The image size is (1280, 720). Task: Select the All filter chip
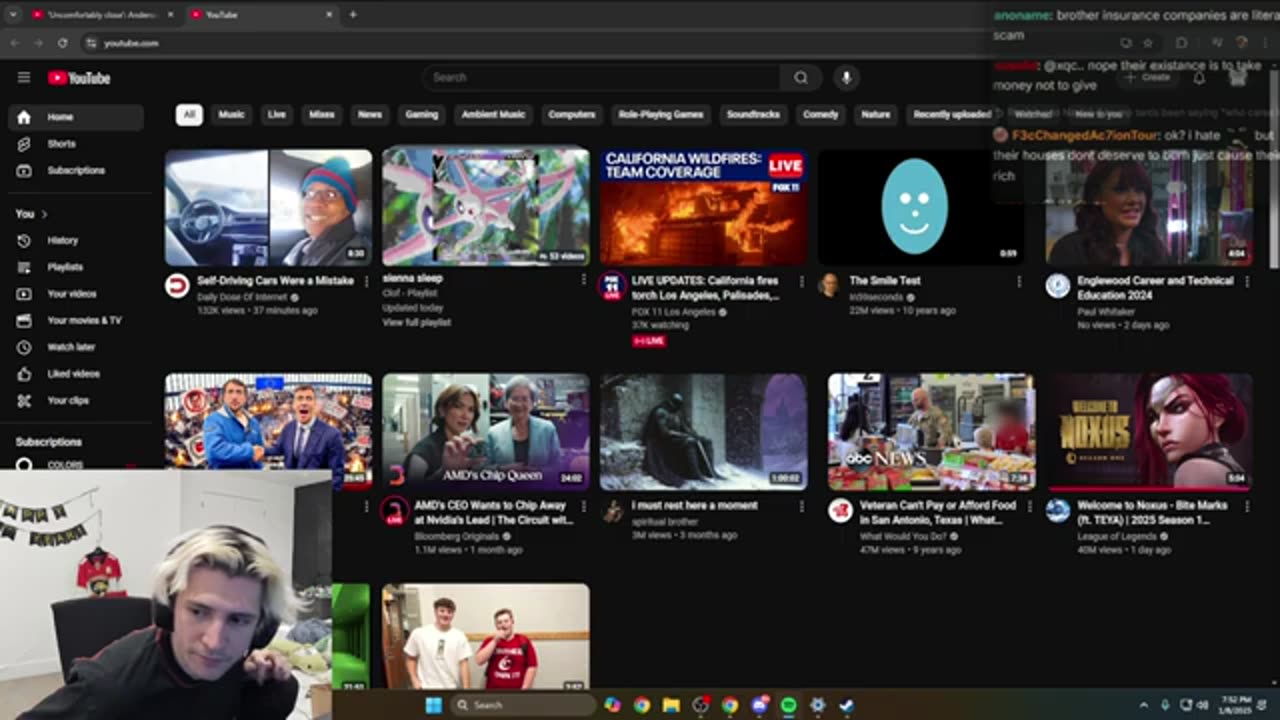click(x=189, y=114)
